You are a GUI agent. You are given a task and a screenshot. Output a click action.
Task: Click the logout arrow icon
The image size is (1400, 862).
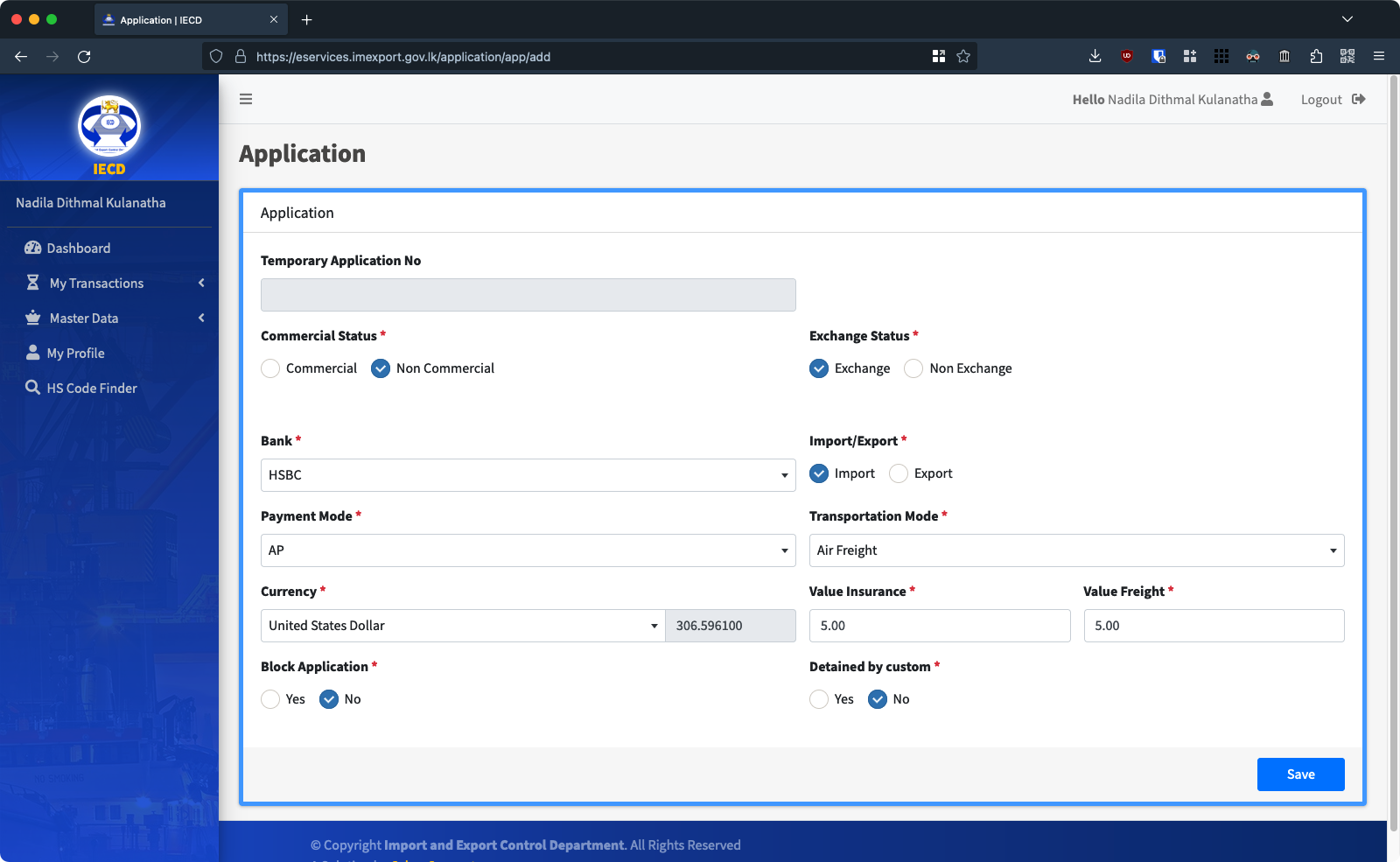click(1358, 99)
